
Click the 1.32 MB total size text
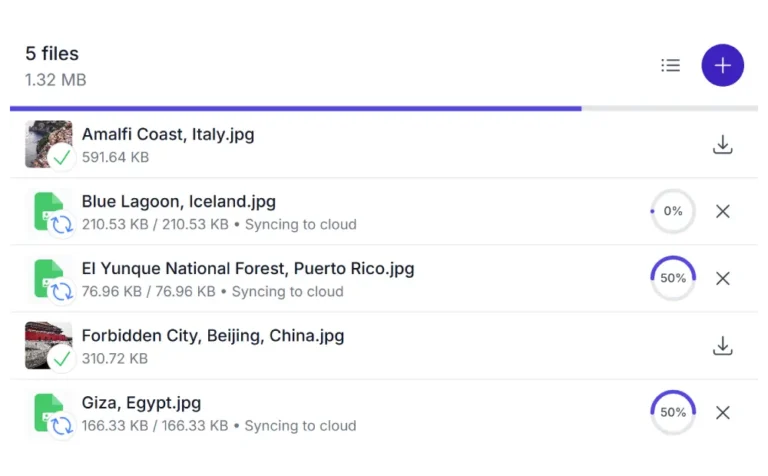coord(56,80)
